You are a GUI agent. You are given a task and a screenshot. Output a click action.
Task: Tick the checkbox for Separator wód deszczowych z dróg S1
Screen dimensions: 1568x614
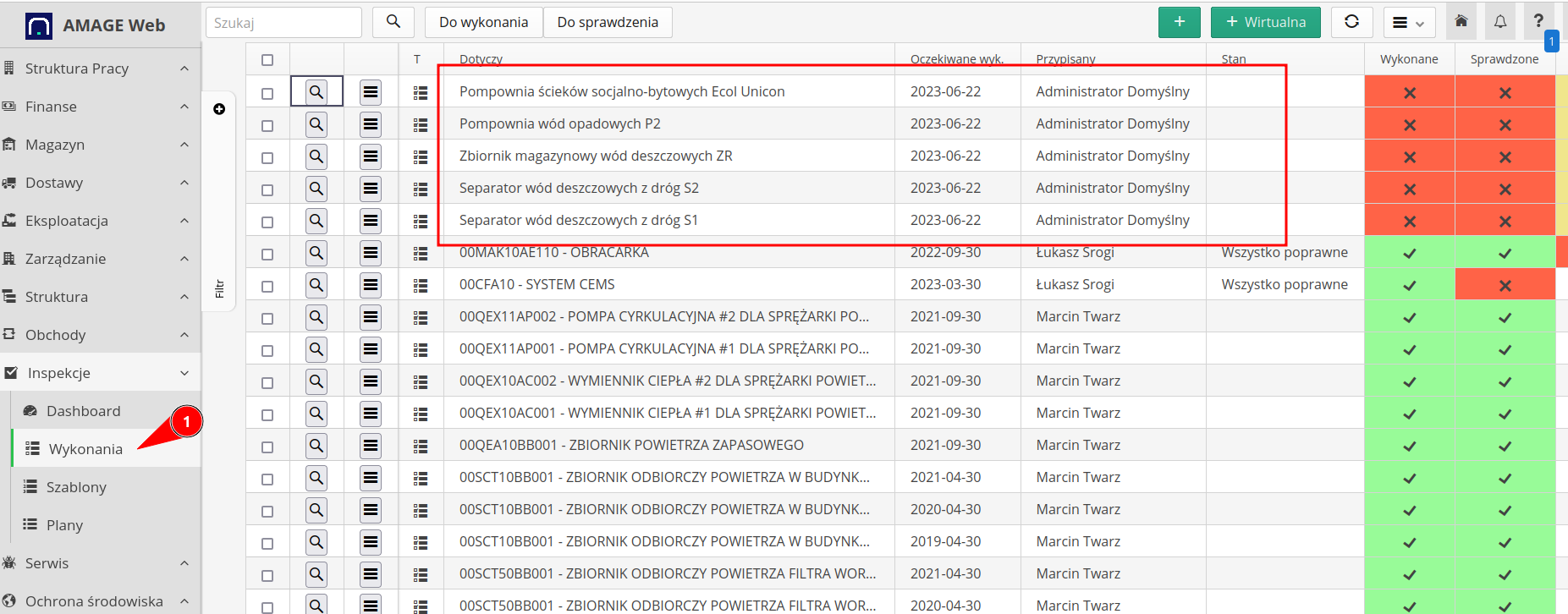(x=267, y=222)
